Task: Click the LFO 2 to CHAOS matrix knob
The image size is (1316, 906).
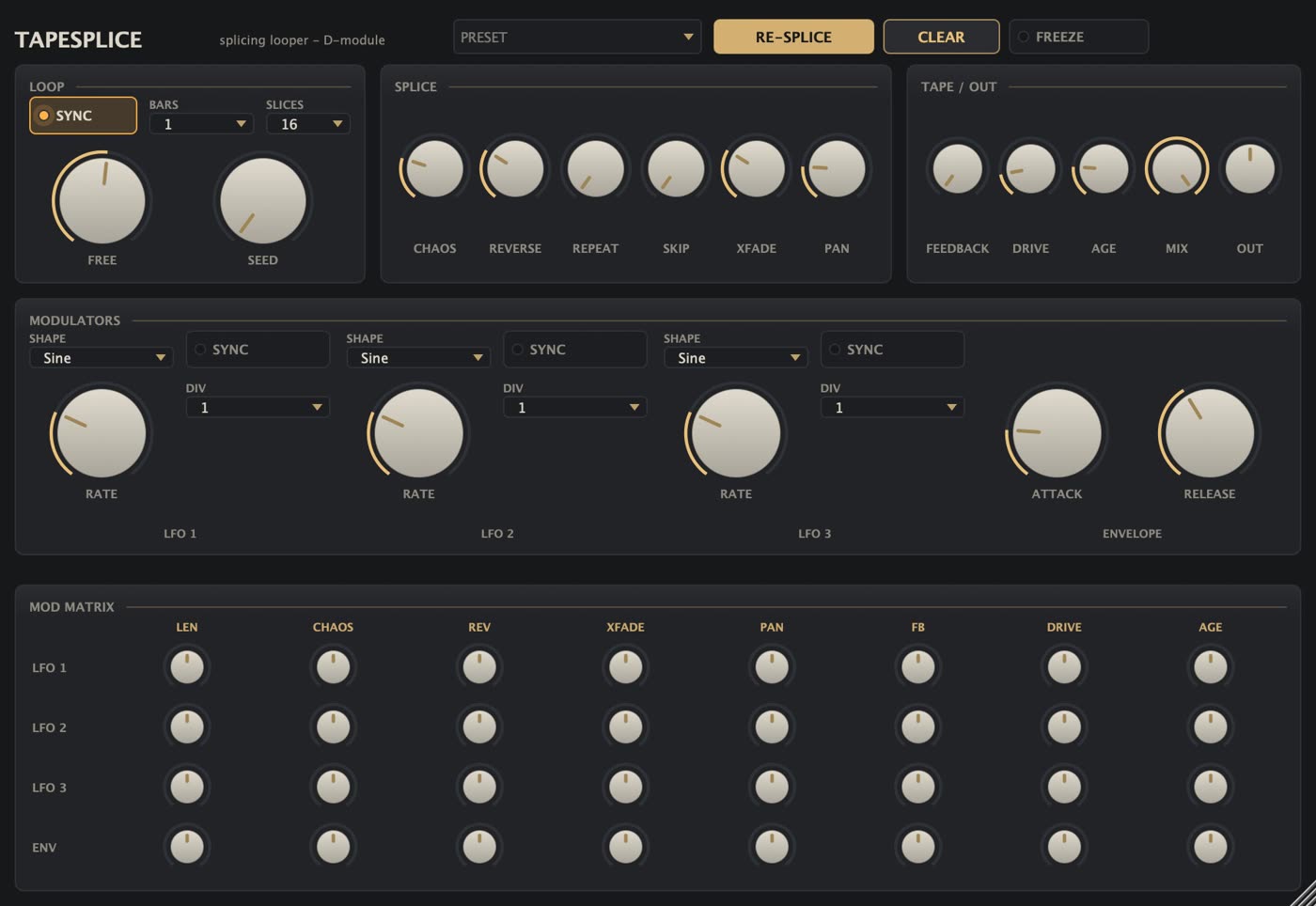Action: tap(333, 727)
